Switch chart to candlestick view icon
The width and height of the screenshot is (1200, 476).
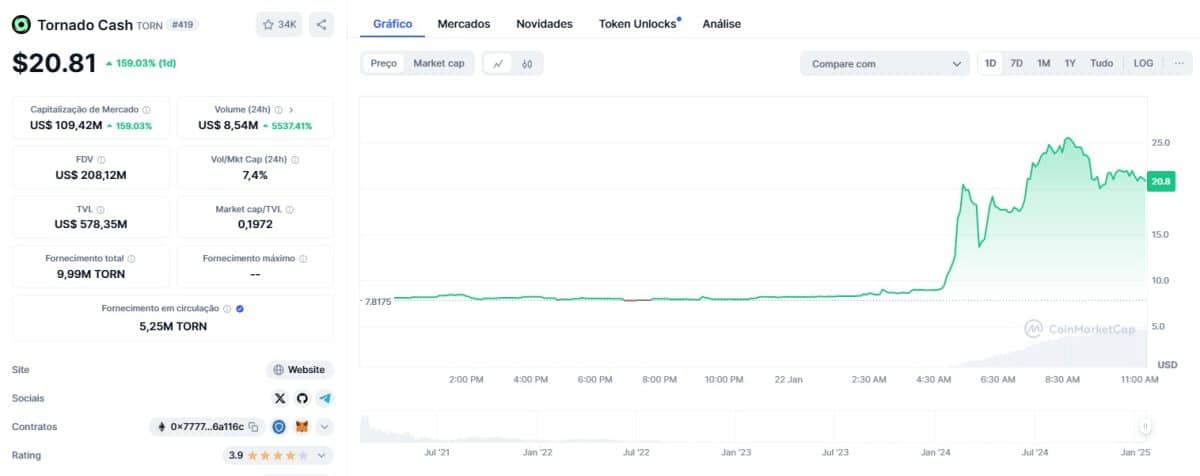526,63
